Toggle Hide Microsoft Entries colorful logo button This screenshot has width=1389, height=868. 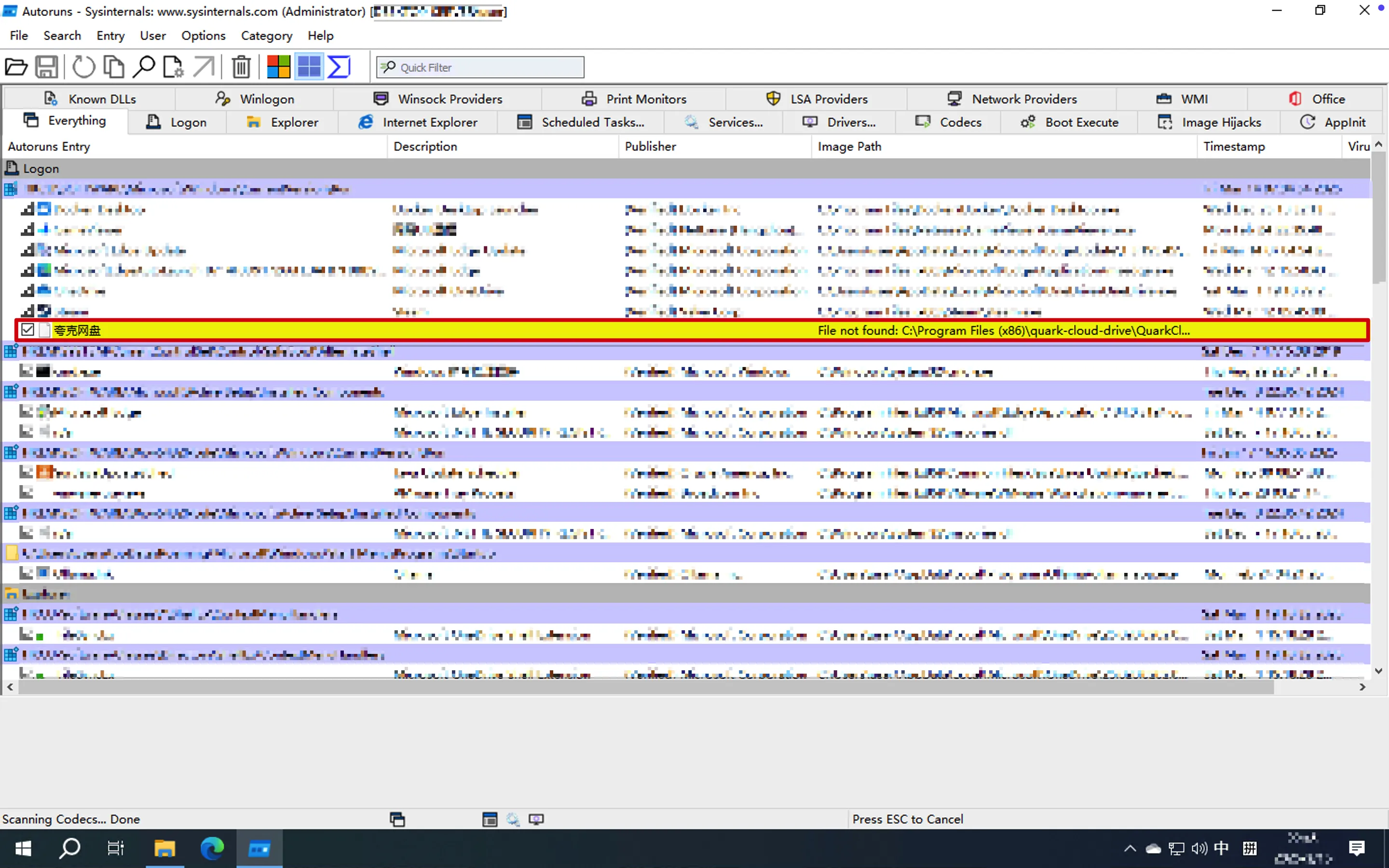(x=278, y=67)
